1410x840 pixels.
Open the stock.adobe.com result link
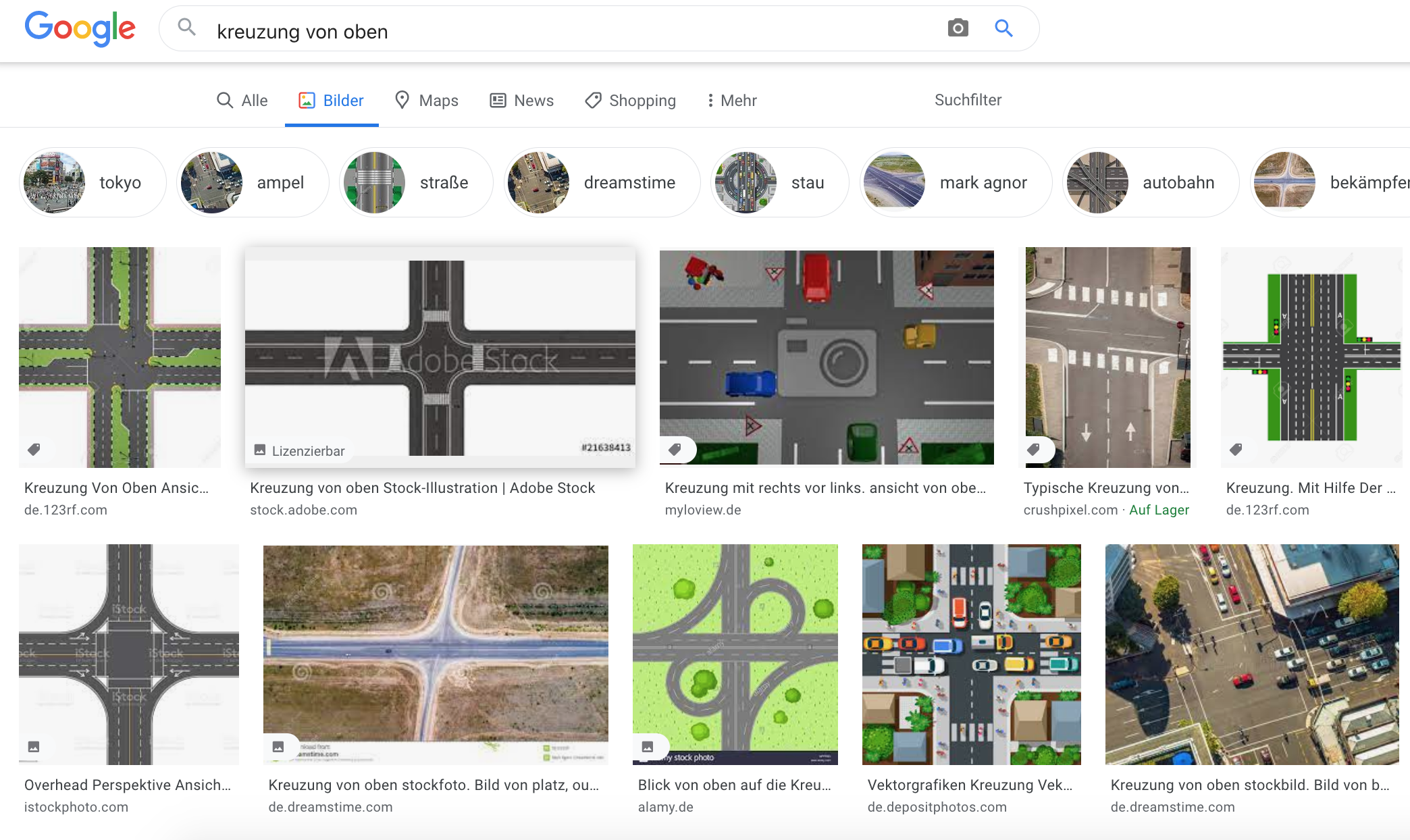303,510
